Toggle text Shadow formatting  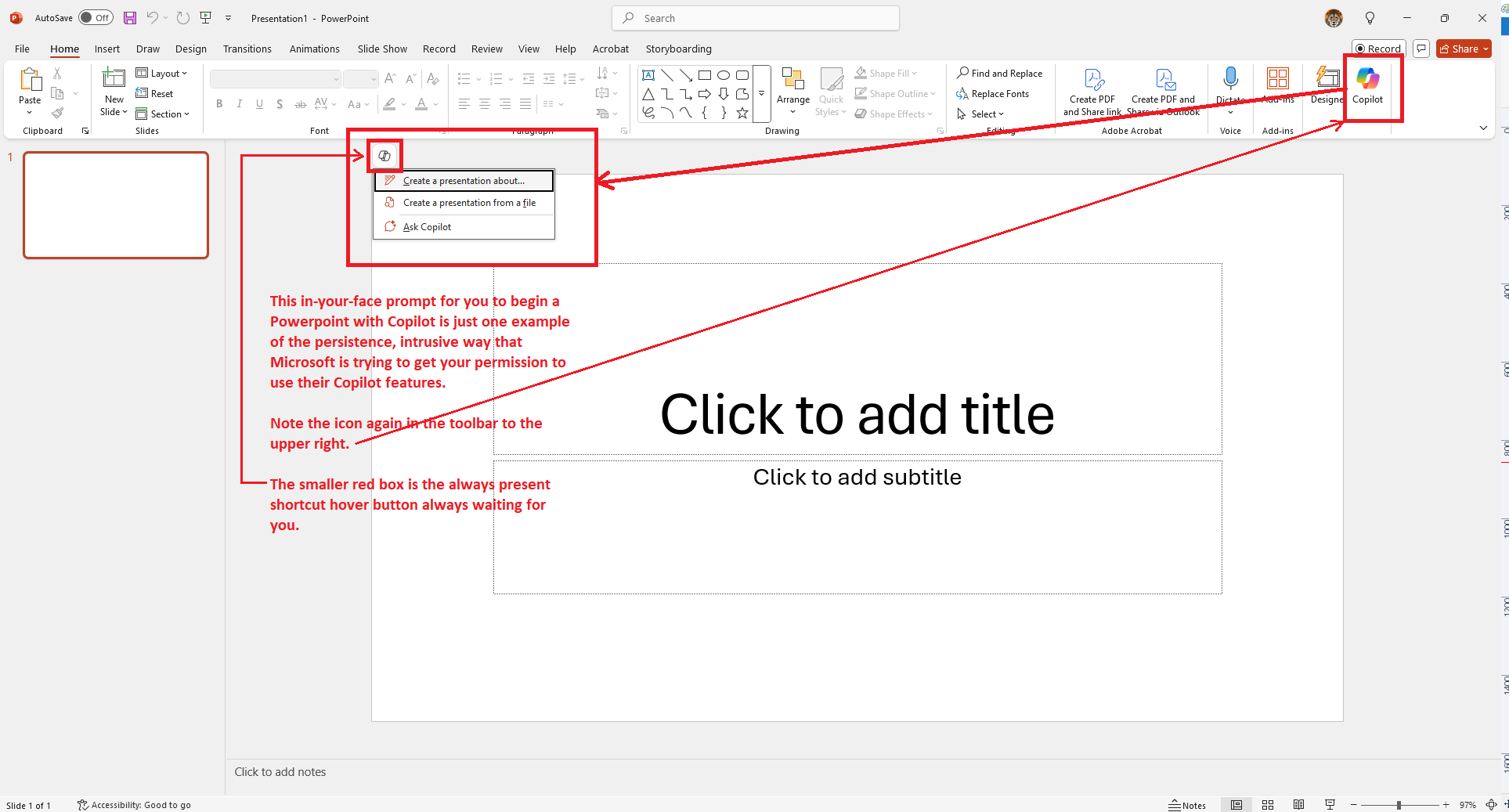(x=280, y=103)
